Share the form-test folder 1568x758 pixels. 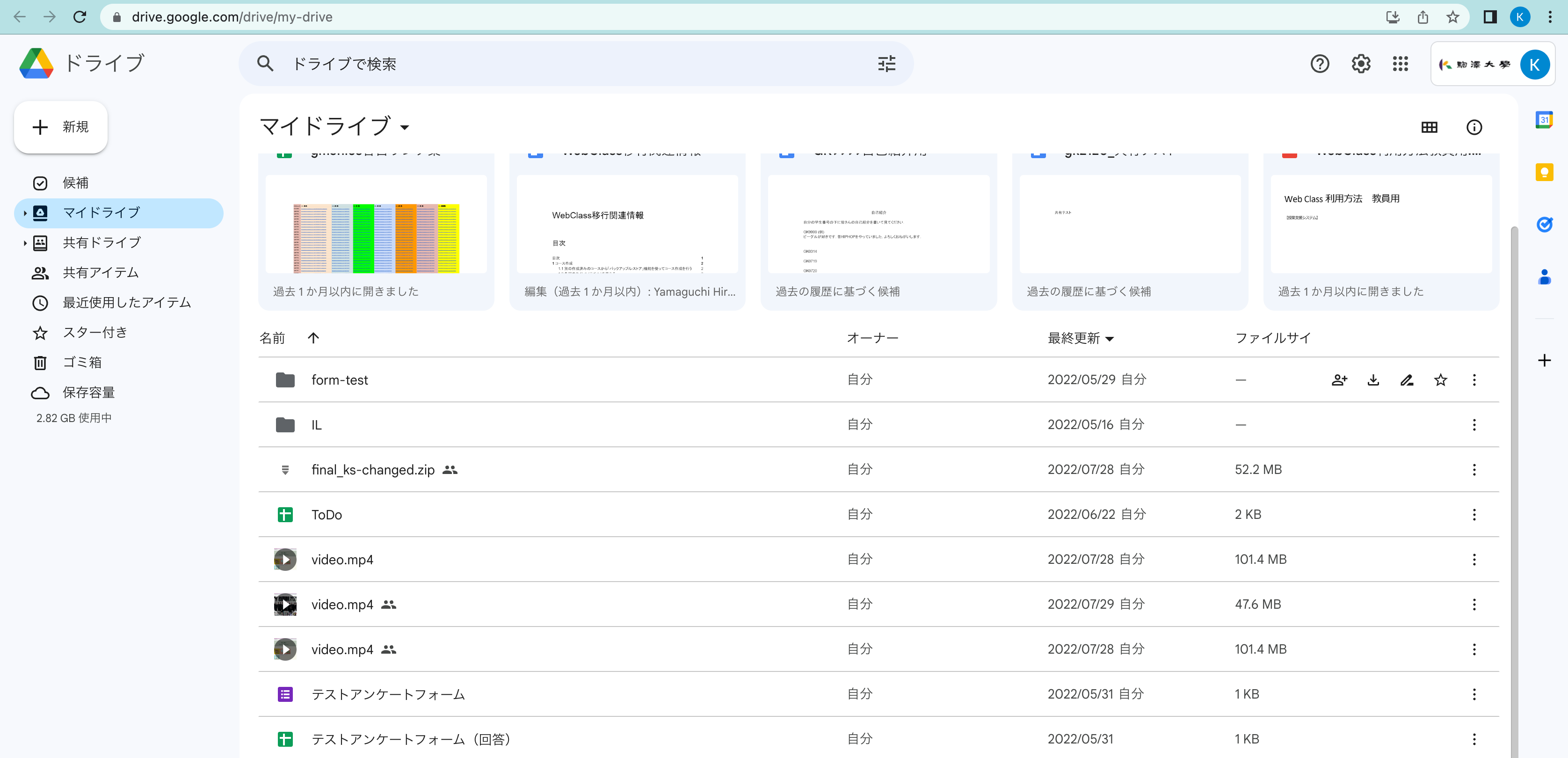pos(1339,380)
